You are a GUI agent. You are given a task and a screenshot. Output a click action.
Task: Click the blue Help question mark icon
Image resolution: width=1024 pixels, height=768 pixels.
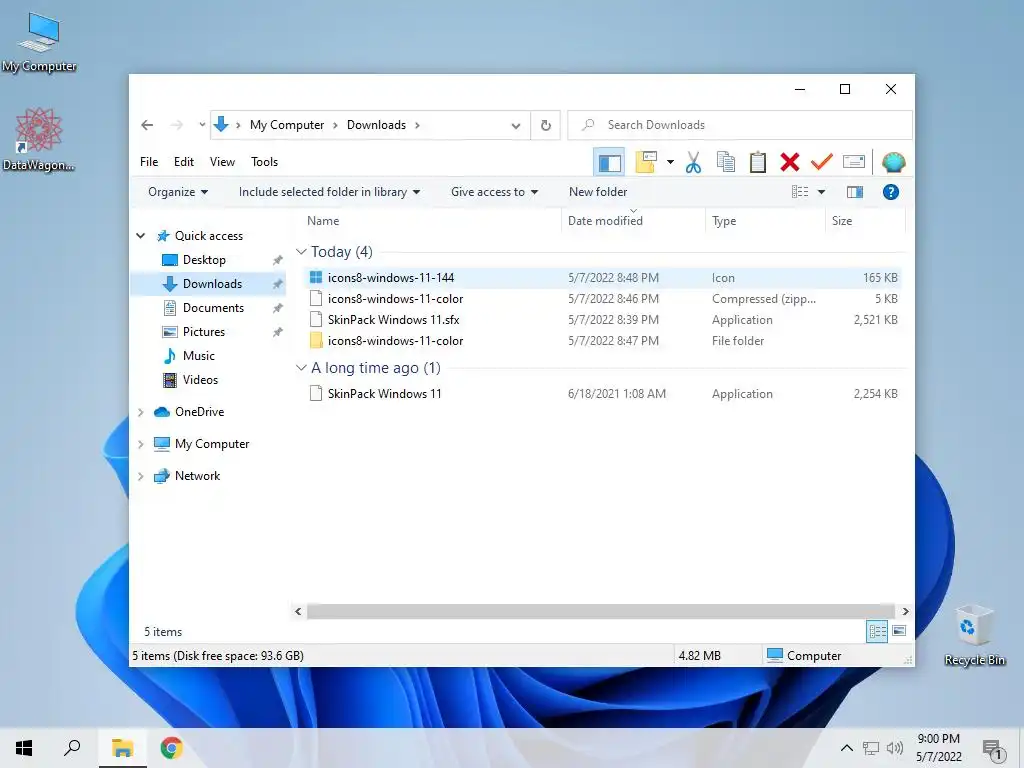(890, 192)
